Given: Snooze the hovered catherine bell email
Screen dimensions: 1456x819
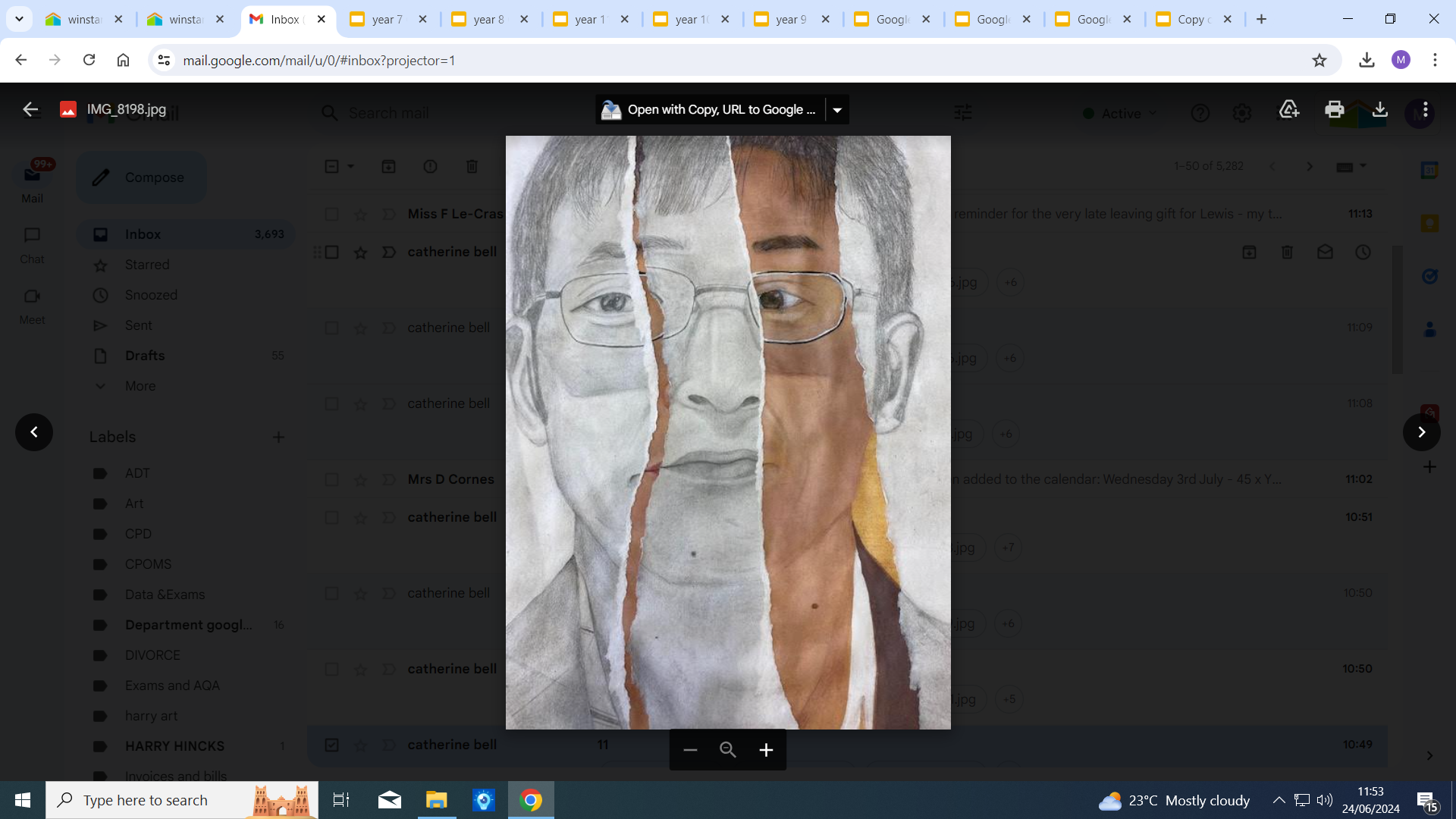Looking at the screenshot, I should pos(1363,253).
